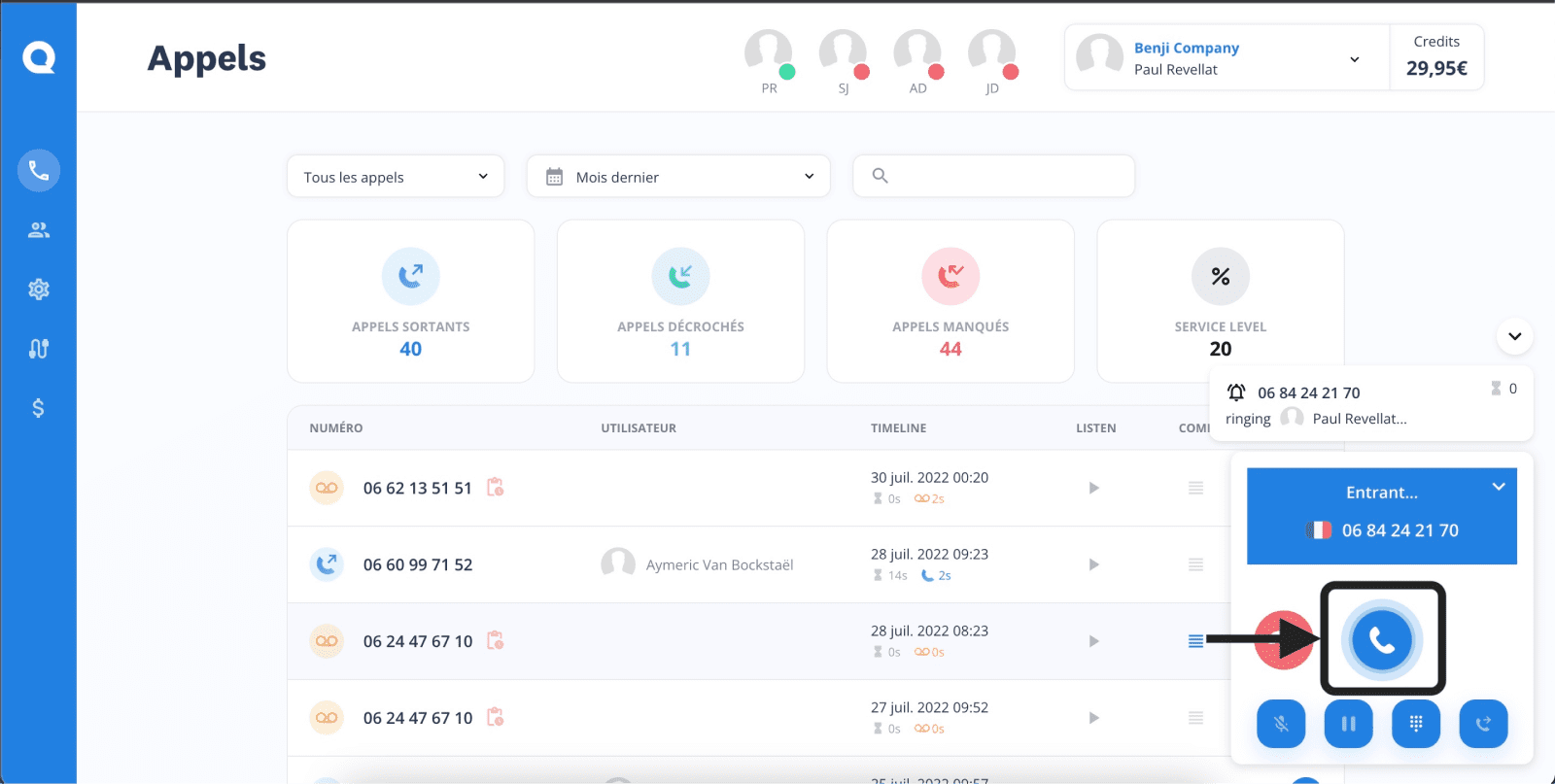Image resolution: width=1555 pixels, height=784 pixels.
Task: Open Contacts from the left sidebar
Action: click(39, 230)
